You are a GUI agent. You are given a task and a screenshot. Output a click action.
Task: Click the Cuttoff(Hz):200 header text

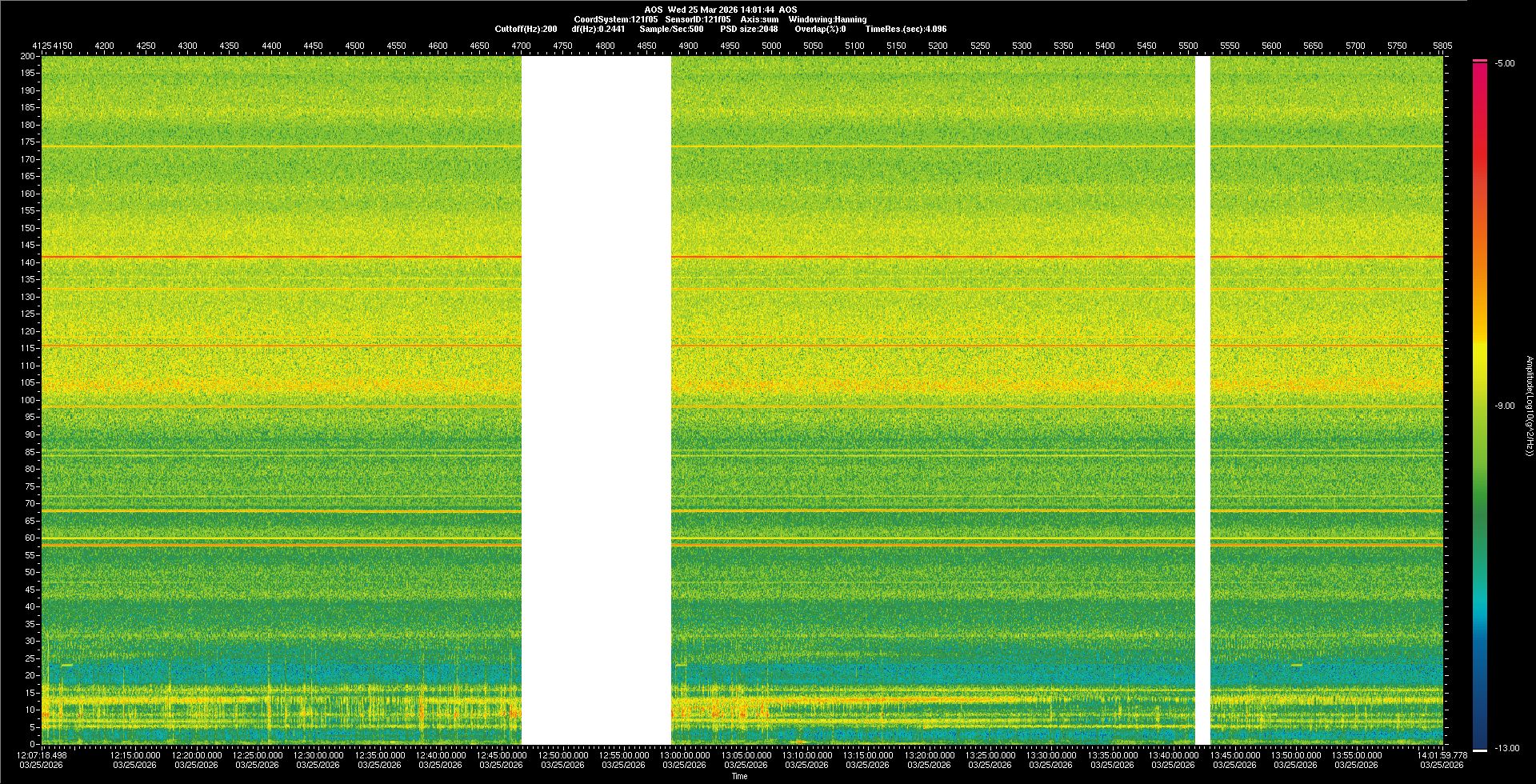tap(526, 29)
